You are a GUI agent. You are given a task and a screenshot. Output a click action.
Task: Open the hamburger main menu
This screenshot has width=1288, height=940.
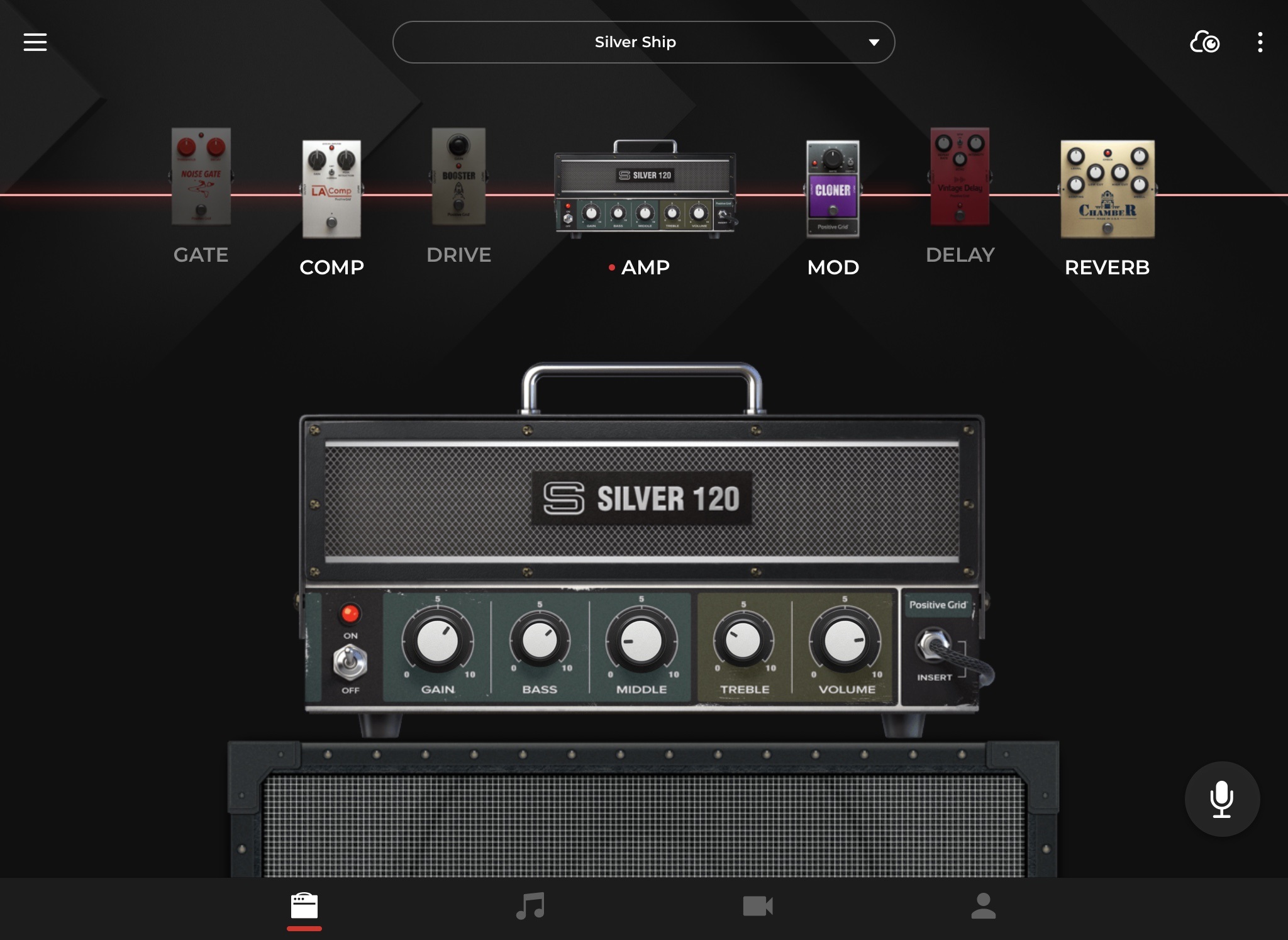point(35,42)
